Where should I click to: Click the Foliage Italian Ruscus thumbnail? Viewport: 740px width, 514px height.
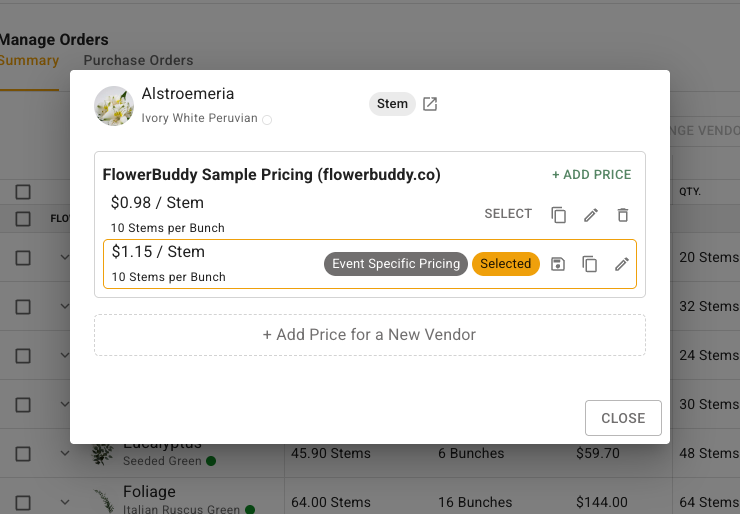tap(104, 501)
